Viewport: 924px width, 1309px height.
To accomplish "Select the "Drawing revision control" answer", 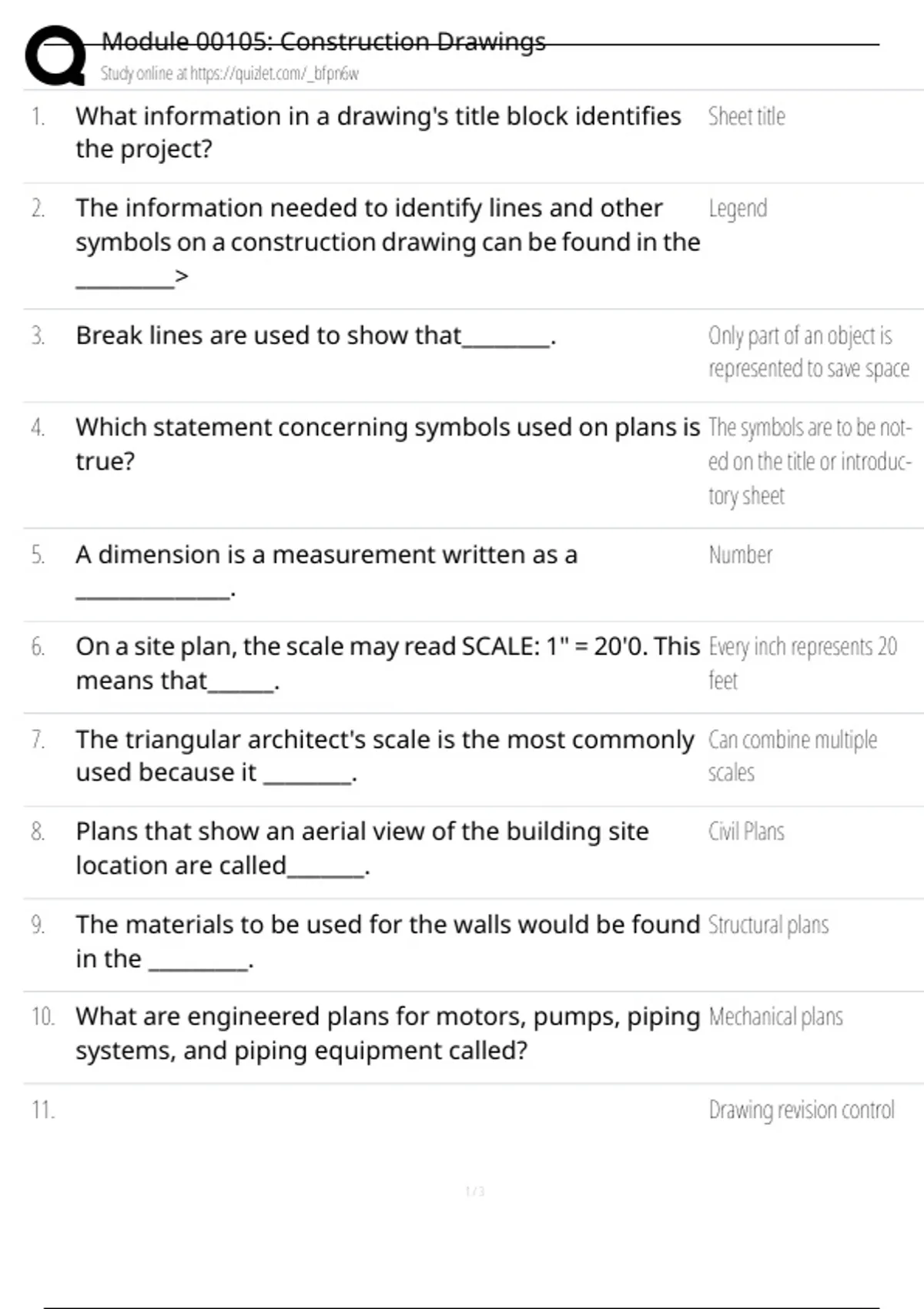I will (x=801, y=1110).
